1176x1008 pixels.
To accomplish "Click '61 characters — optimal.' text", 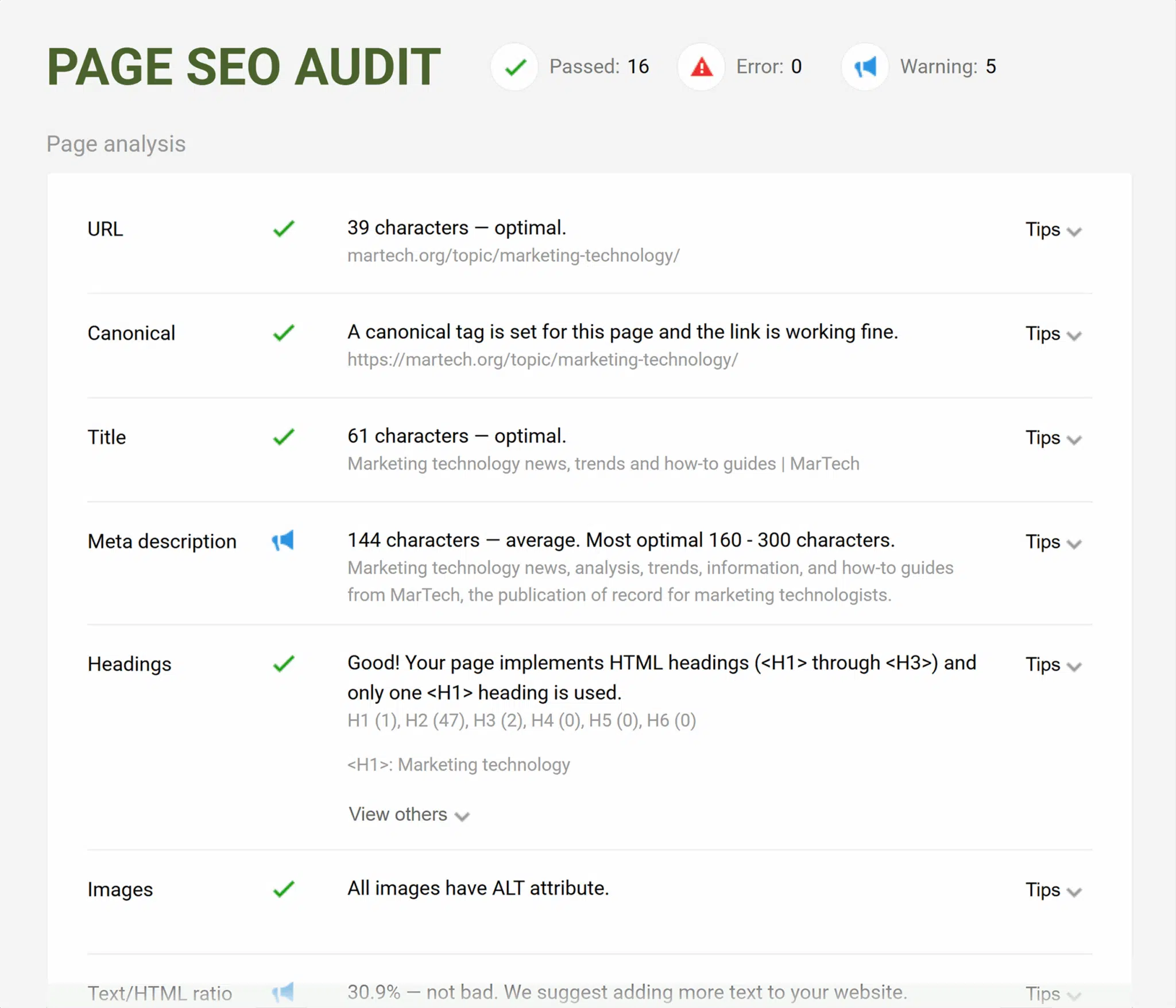I will coord(457,436).
